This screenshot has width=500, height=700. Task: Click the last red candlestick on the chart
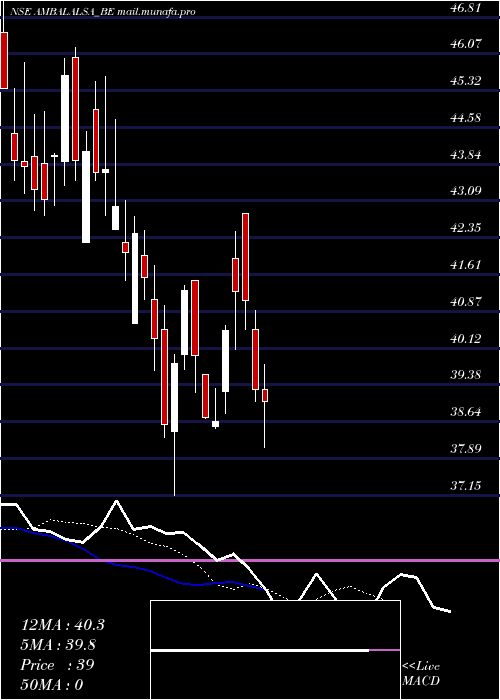pos(265,396)
